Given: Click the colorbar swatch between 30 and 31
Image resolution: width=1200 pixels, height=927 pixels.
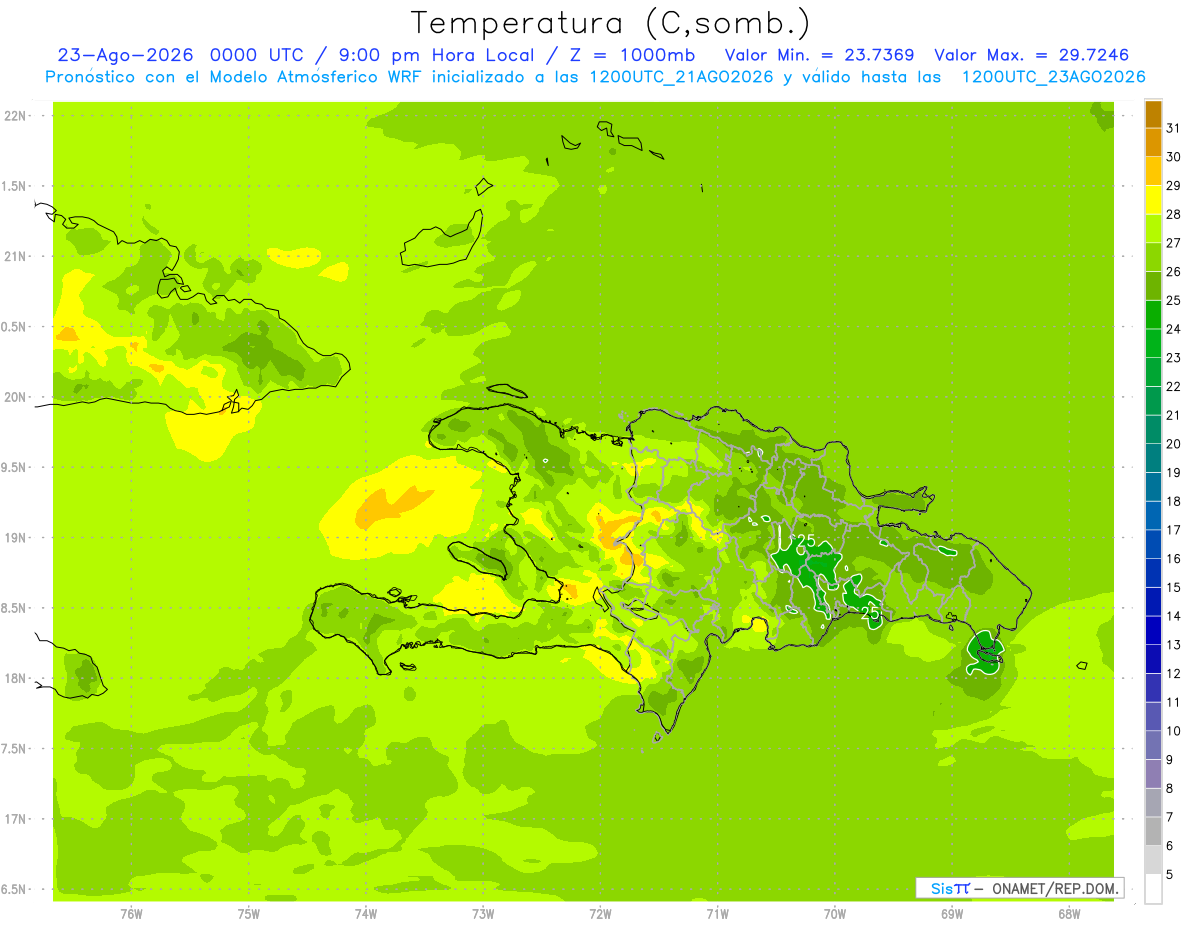Looking at the screenshot, I should coord(1153,142).
